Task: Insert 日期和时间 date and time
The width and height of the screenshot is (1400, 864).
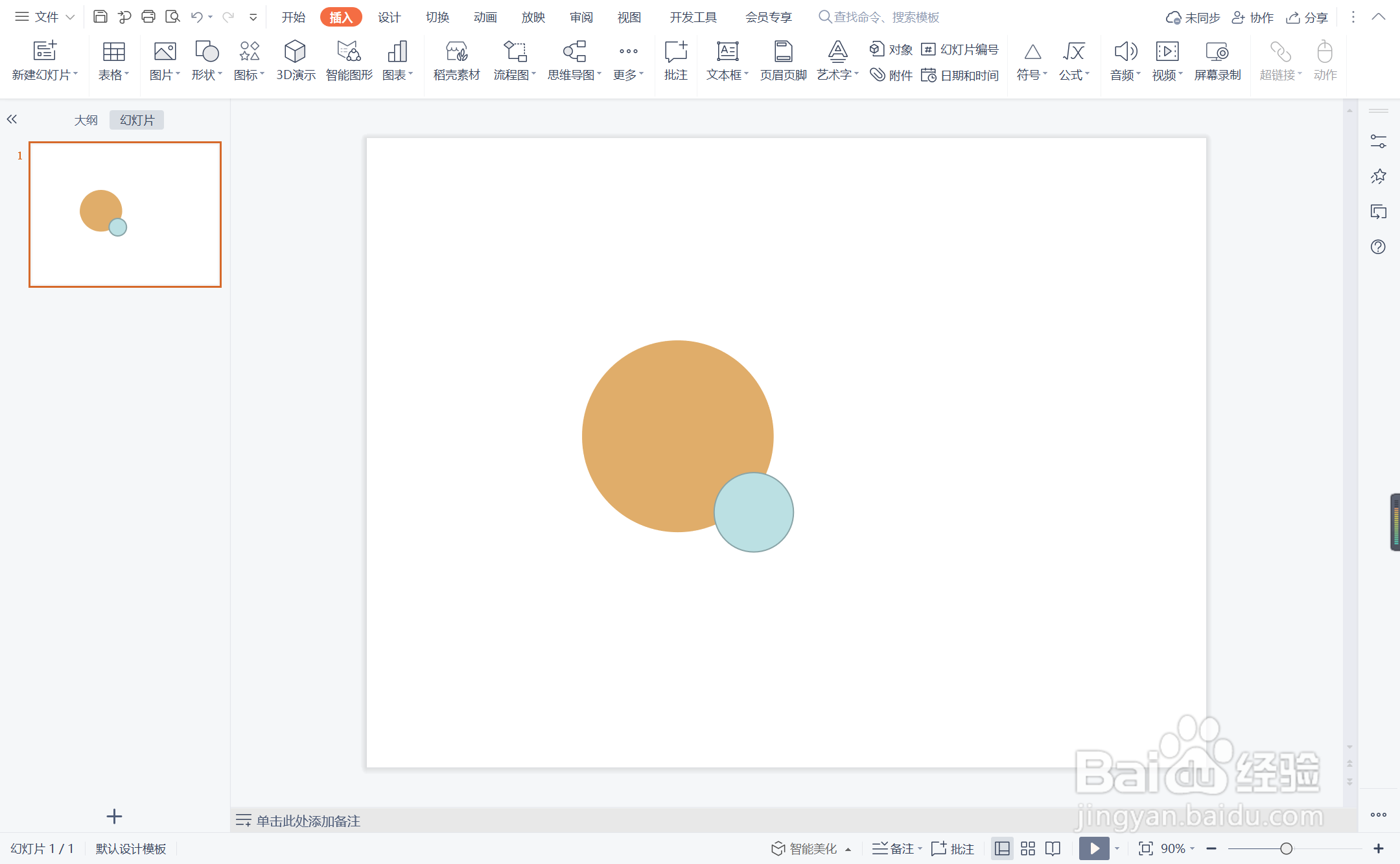Action: click(x=960, y=75)
